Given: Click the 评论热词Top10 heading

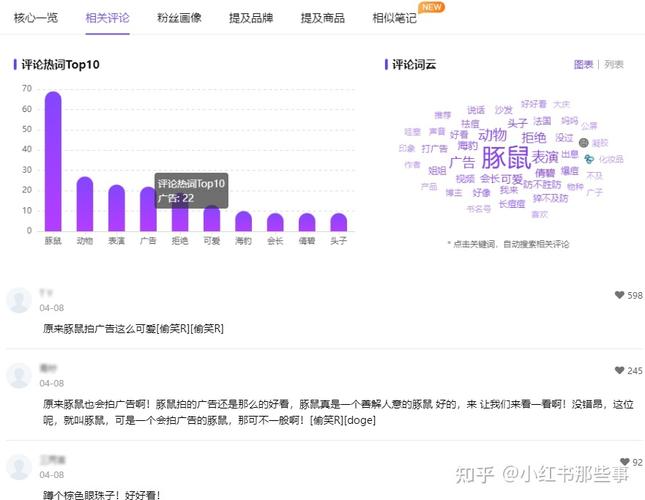Looking at the screenshot, I should pos(60,65).
